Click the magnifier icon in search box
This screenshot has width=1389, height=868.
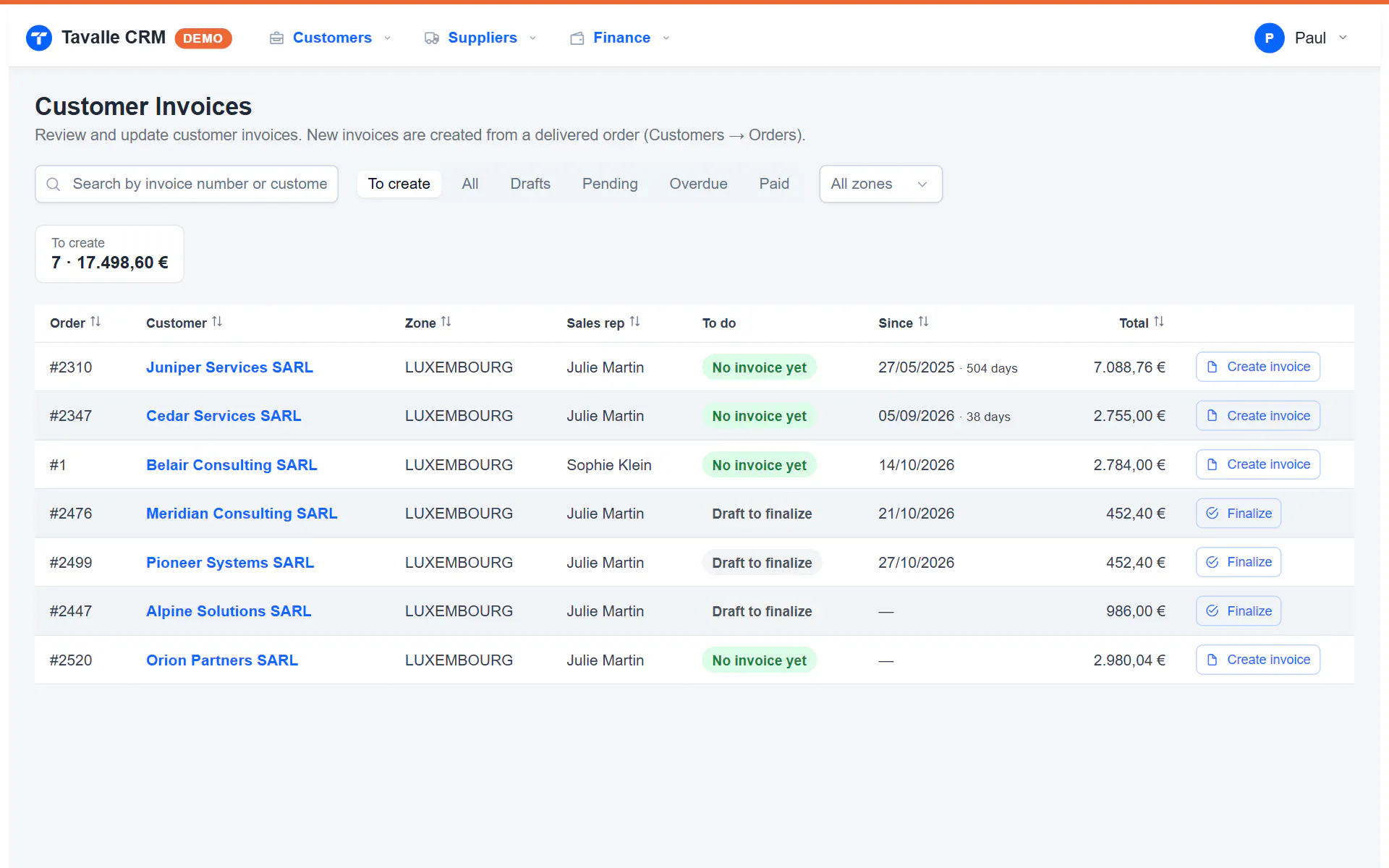coord(54,184)
